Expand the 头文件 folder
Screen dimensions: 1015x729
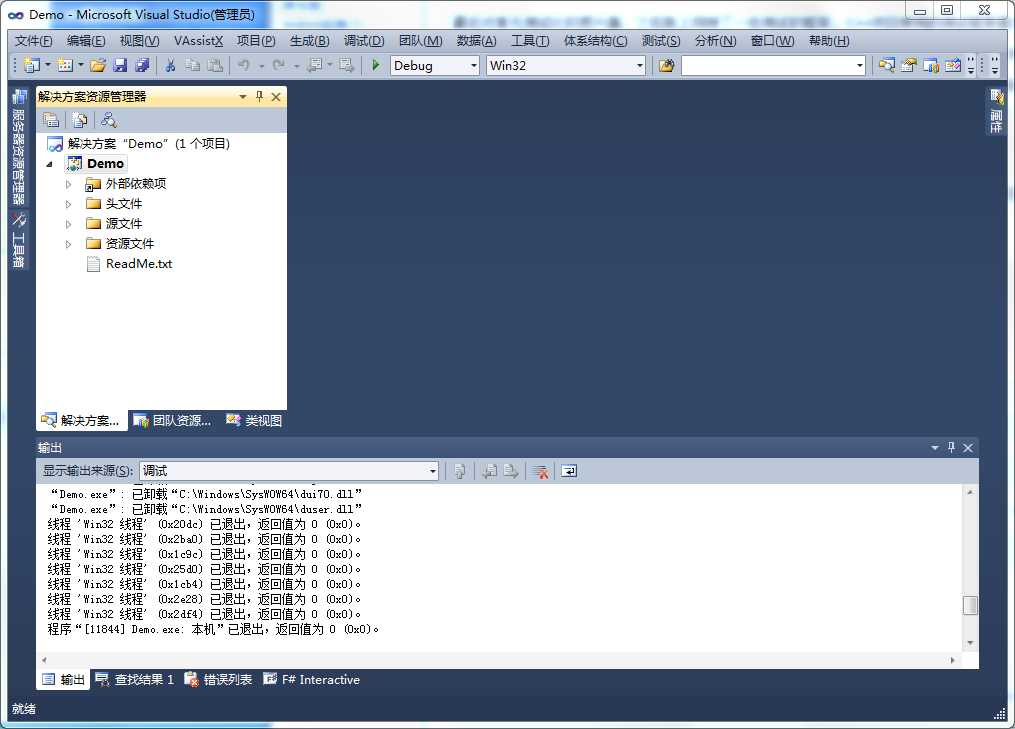(x=68, y=204)
